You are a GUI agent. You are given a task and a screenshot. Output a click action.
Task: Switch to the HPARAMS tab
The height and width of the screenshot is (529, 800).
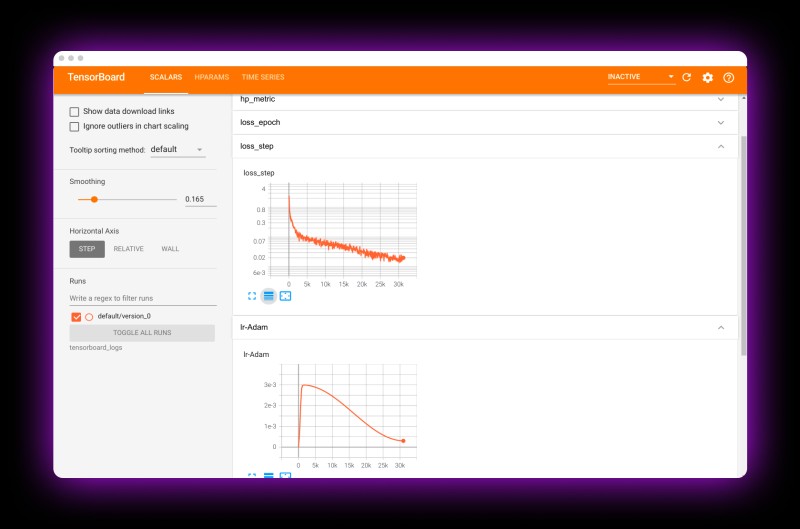212,77
